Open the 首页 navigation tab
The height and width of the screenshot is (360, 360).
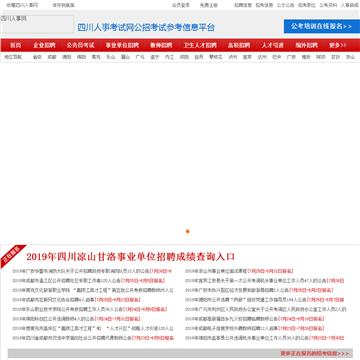click(15, 45)
